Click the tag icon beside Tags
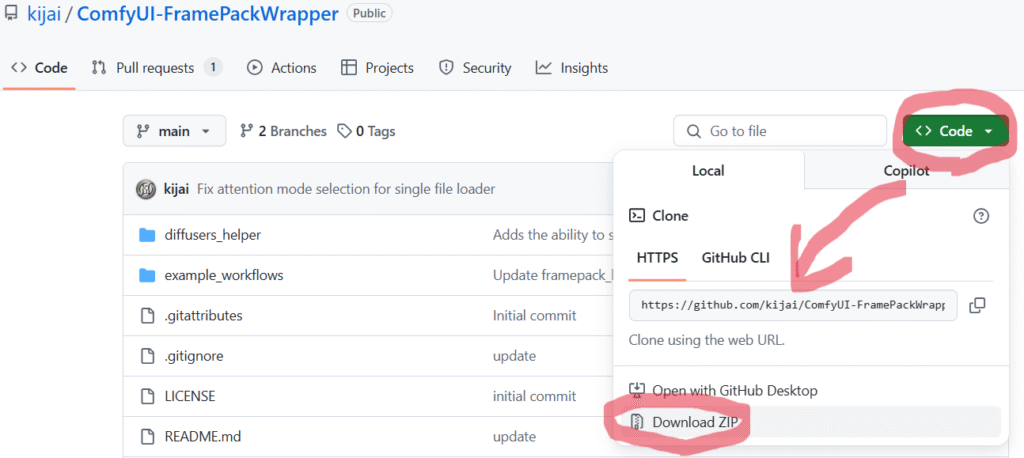 344,131
